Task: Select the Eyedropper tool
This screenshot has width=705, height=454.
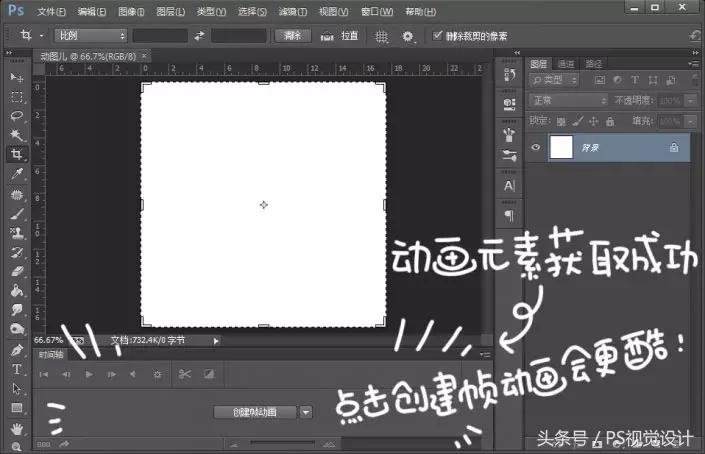Action: (17, 174)
